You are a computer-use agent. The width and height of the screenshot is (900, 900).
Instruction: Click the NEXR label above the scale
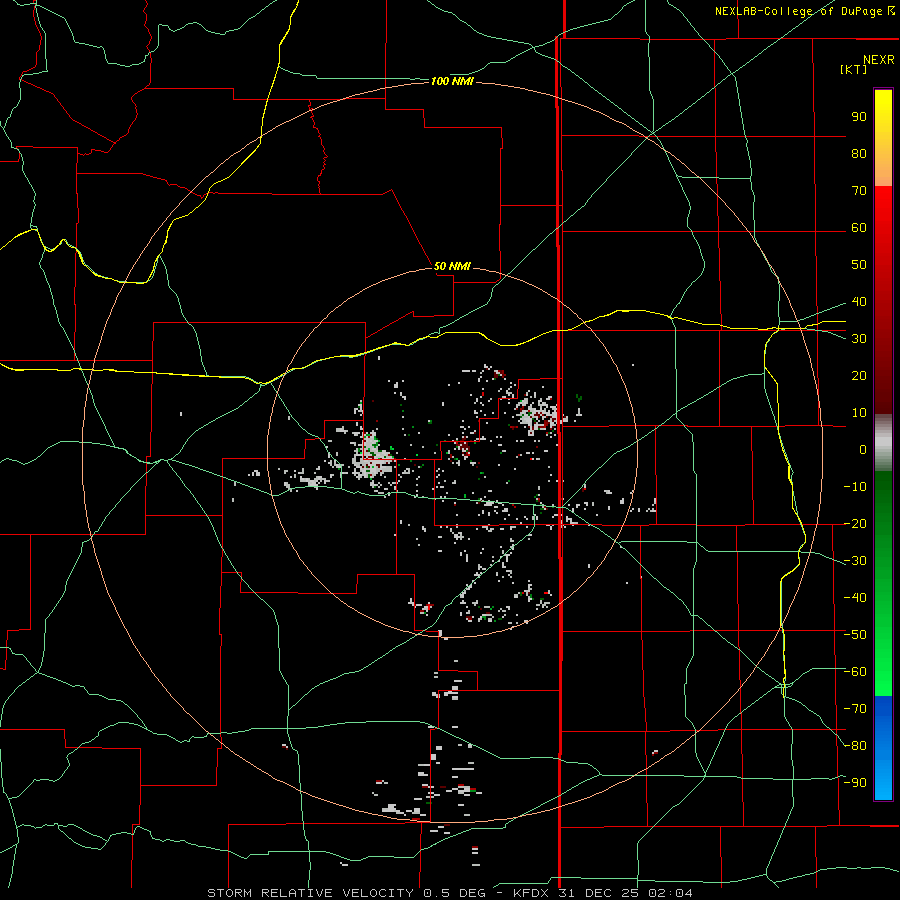[x=878, y=60]
